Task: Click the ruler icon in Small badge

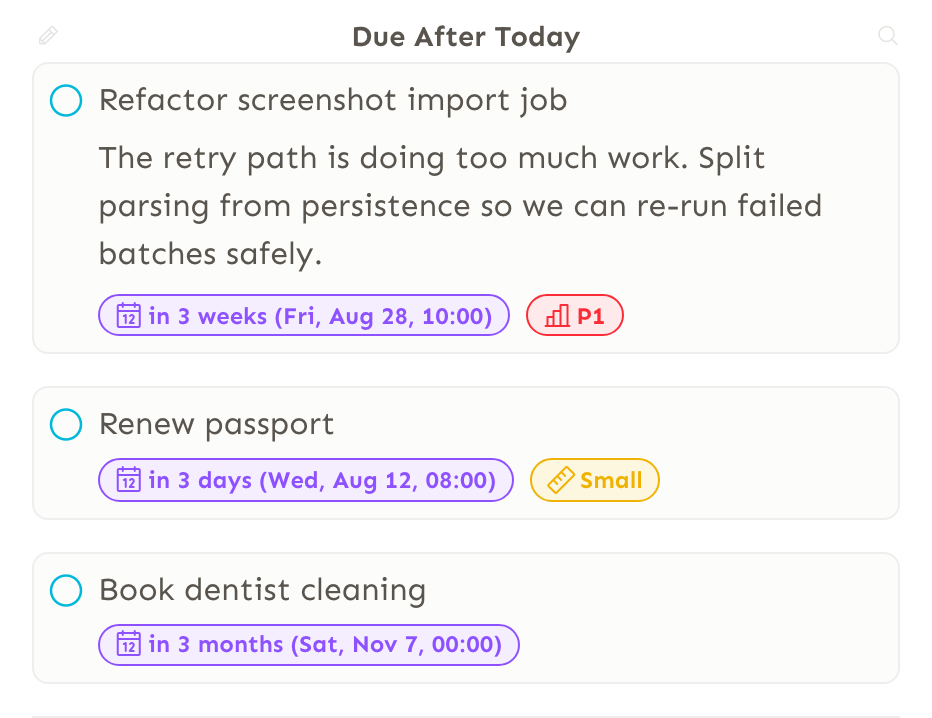Action: click(x=561, y=480)
